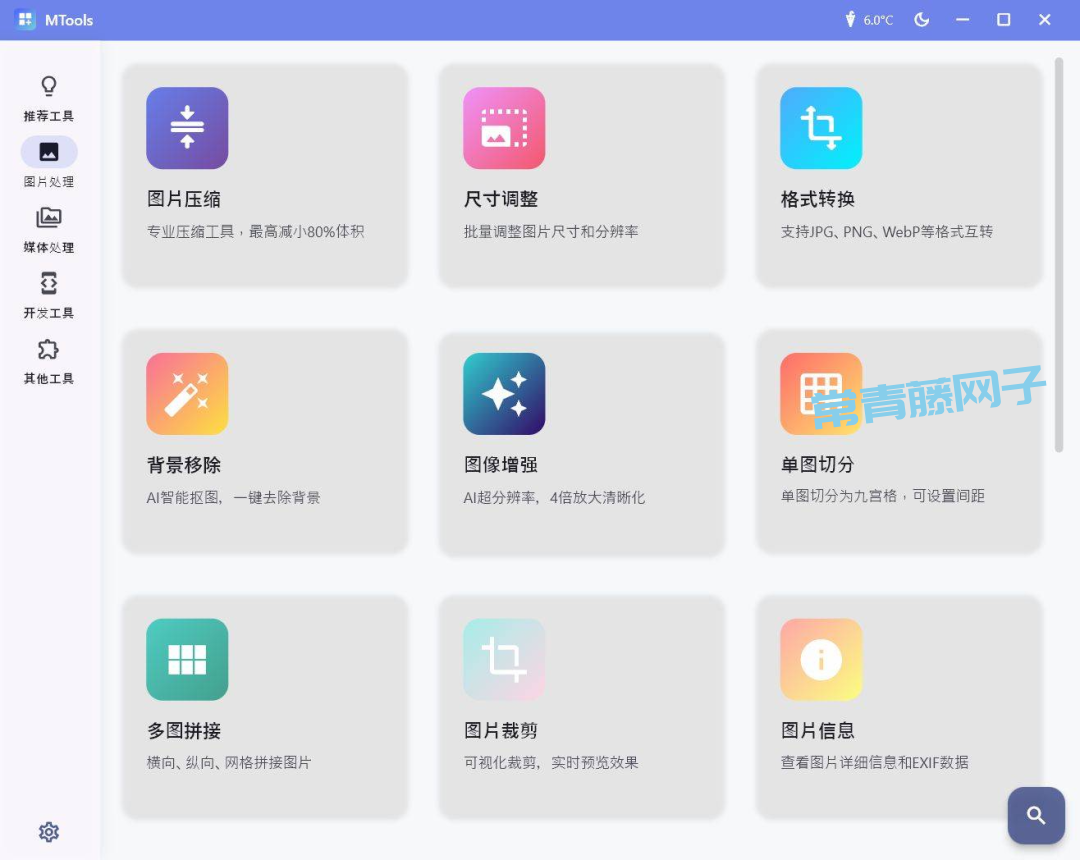The height and width of the screenshot is (860, 1080).
Task: Launch the 图像增强 sparkle icon
Action: 504,394
